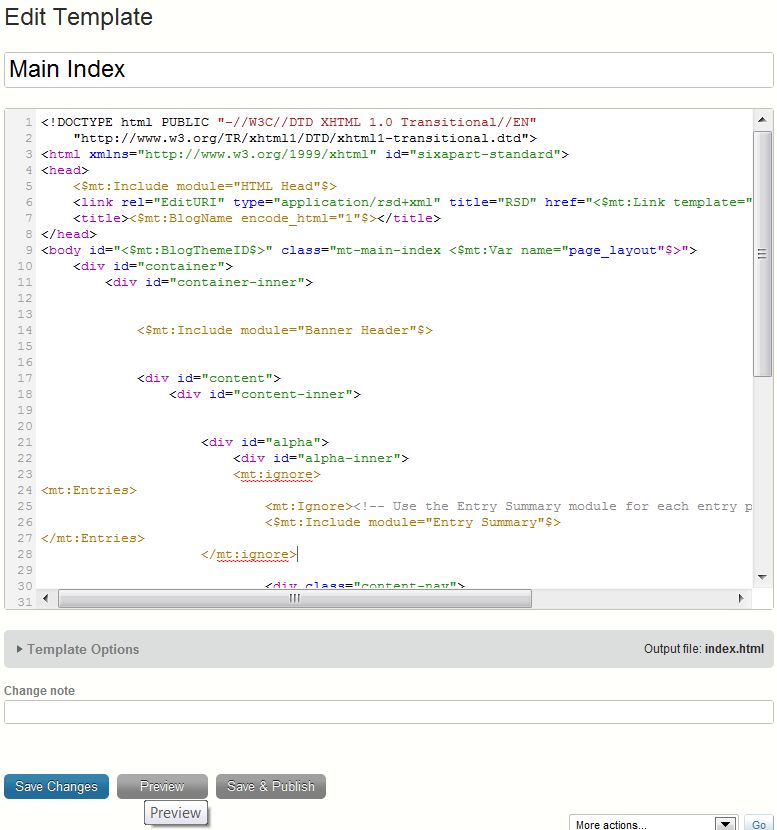Click the </head> tag on line 8
The width and height of the screenshot is (777, 830).
coord(69,234)
